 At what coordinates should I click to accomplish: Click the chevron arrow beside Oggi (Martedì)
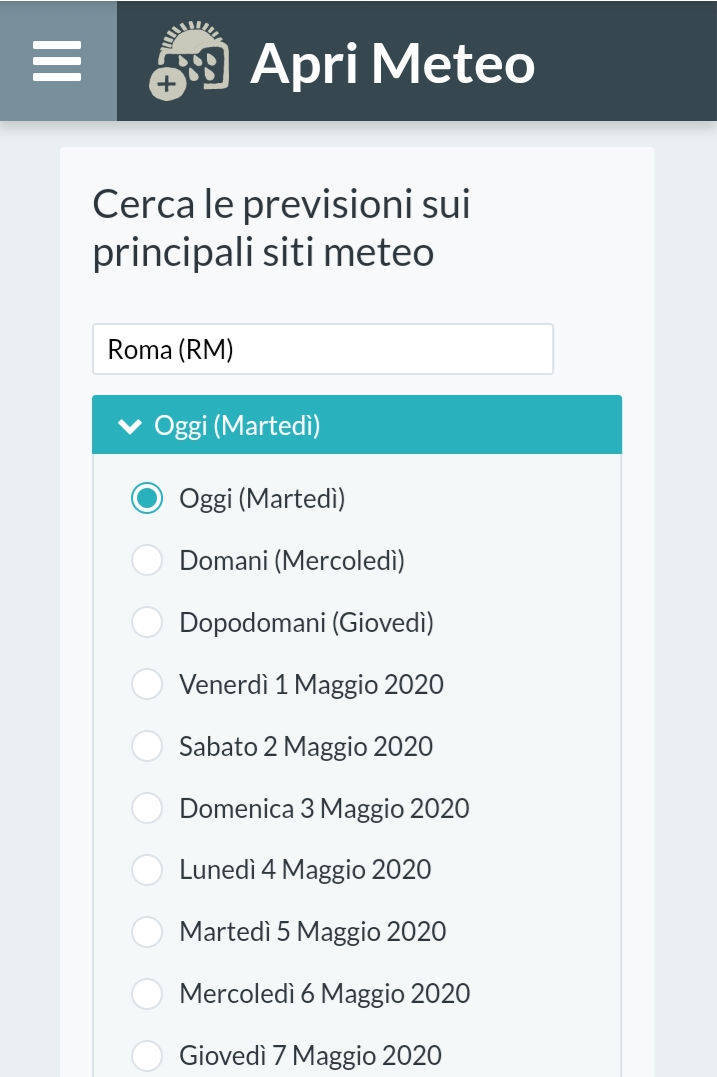[130, 426]
